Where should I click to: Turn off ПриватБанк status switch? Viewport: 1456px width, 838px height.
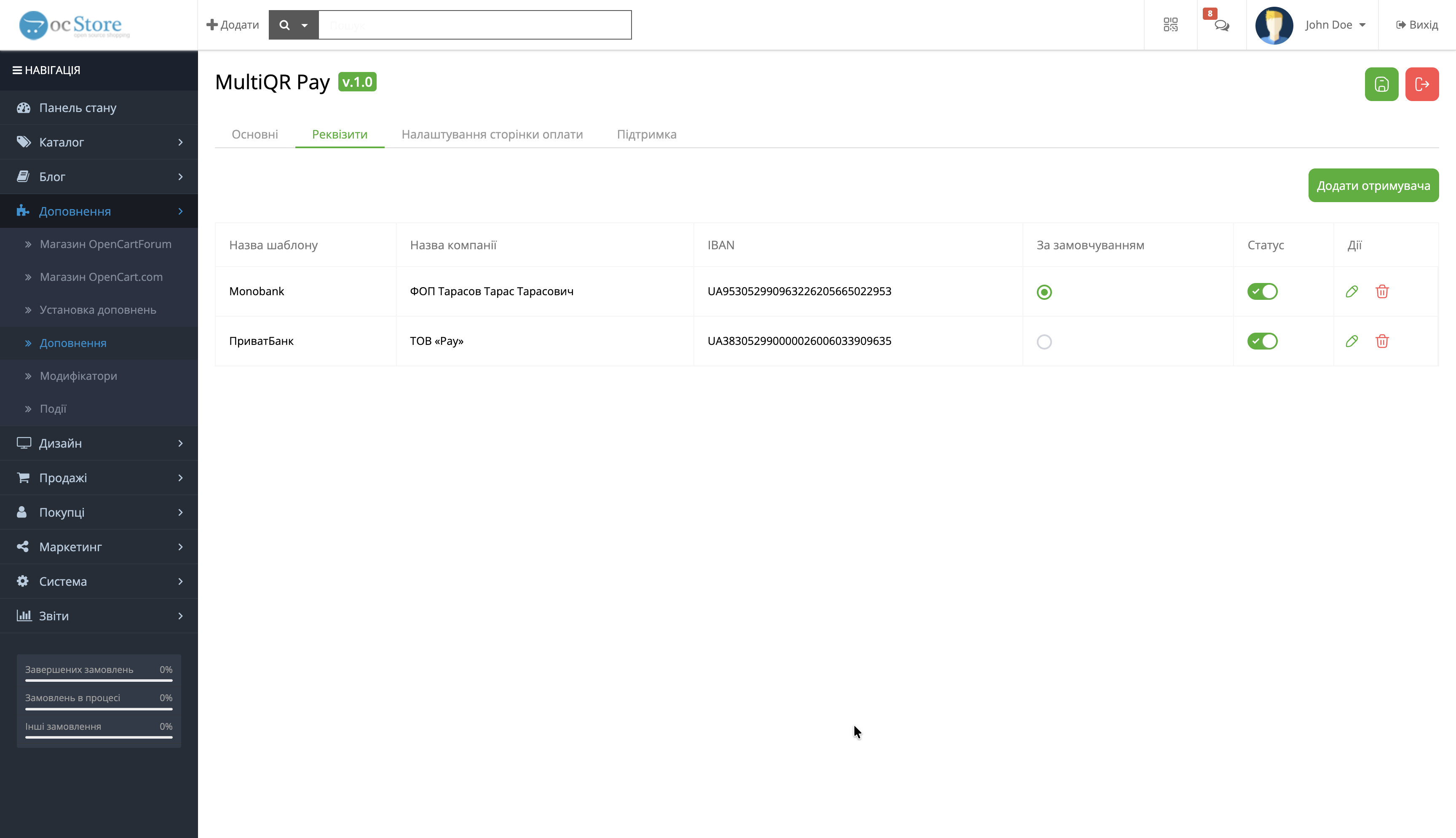pyautogui.click(x=1263, y=341)
